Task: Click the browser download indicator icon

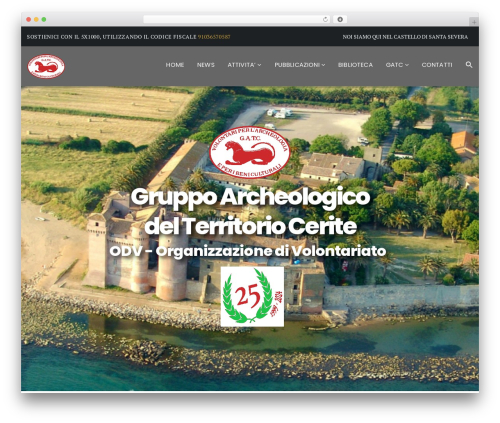Action: 340,20
